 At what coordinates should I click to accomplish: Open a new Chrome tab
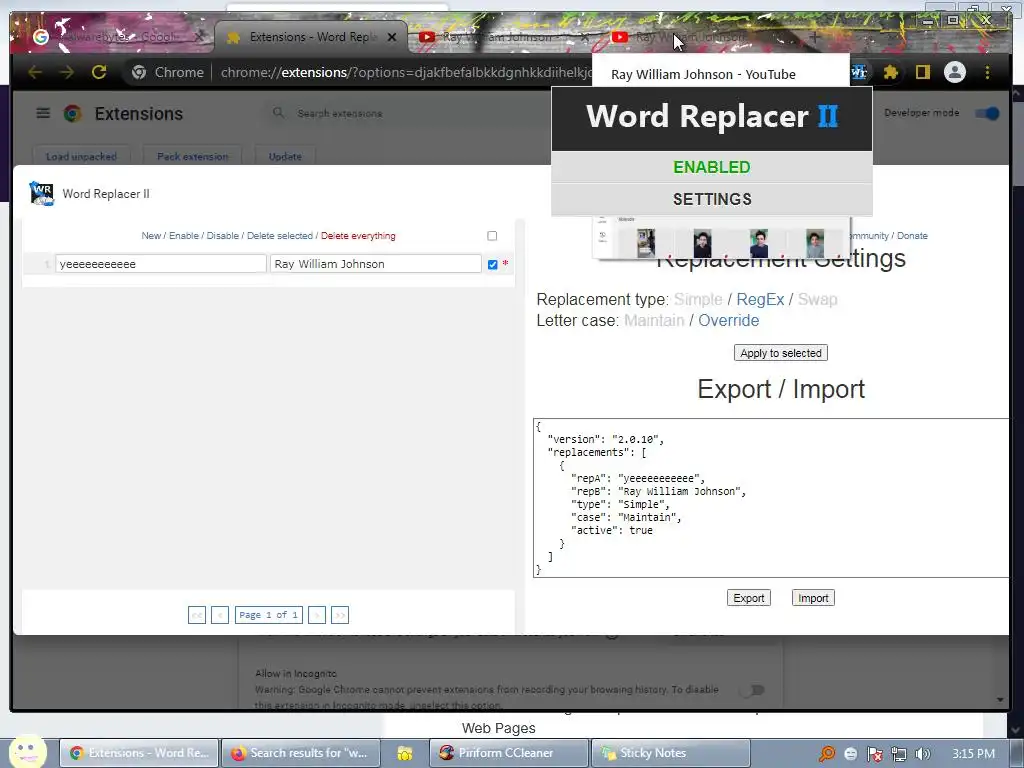tap(814, 37)
